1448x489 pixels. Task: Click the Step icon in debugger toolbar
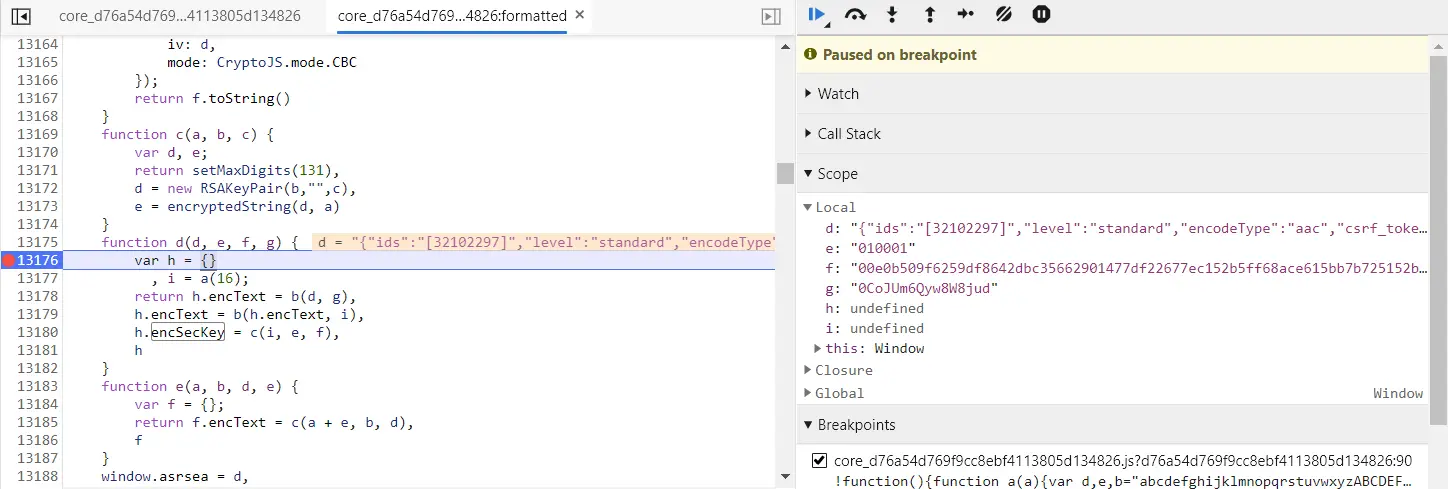click(x=965, y=15)
